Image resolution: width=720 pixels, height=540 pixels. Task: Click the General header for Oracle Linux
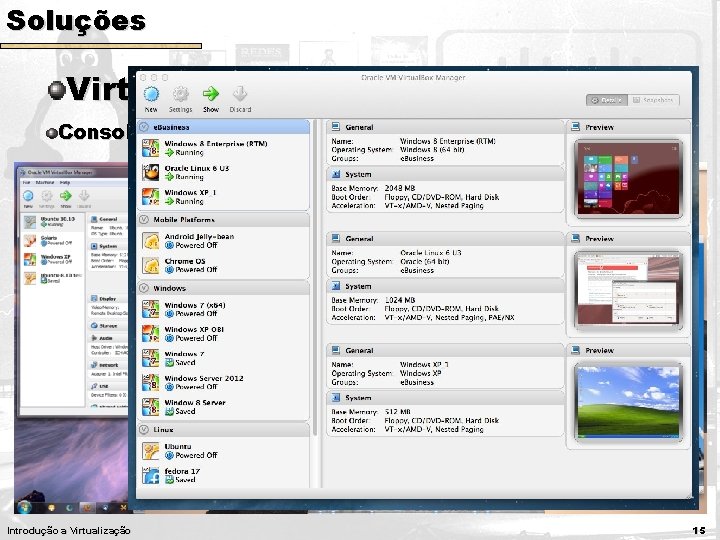(x=444, y=239)
